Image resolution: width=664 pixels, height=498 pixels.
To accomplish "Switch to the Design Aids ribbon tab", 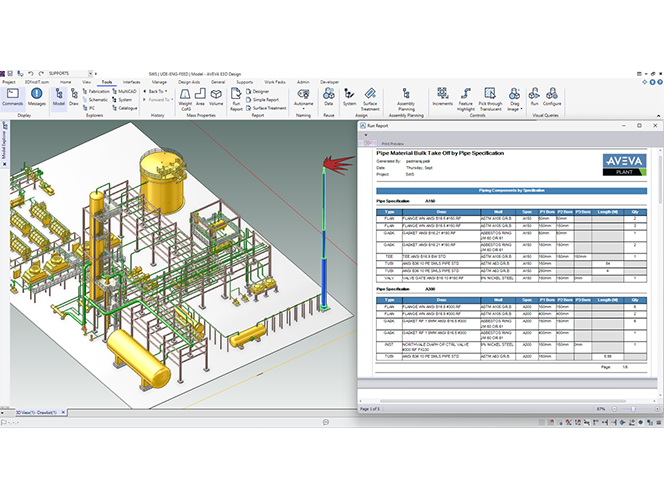I will click(189, 82).
